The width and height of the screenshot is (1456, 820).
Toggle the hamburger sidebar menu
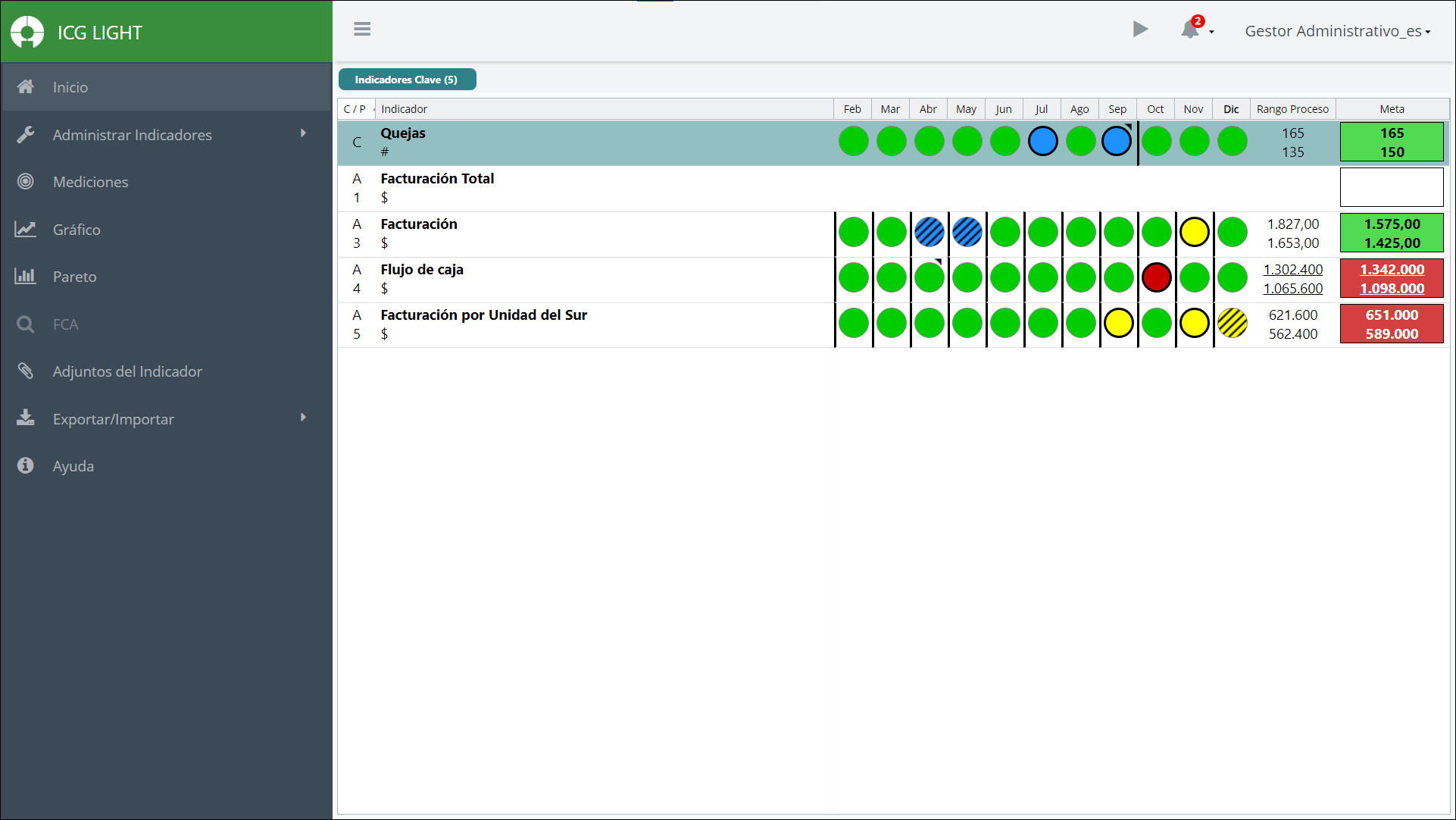click(x=362, y=30)
